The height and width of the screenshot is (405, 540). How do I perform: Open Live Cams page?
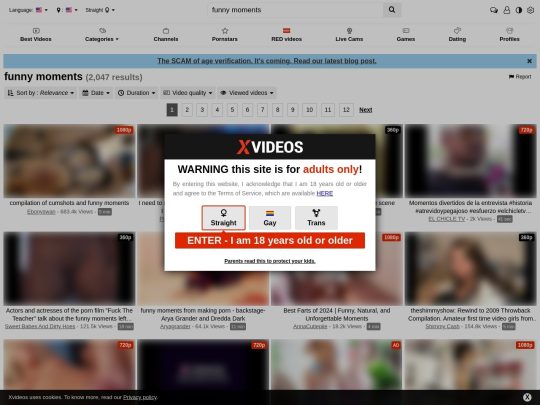click(349, 35)
